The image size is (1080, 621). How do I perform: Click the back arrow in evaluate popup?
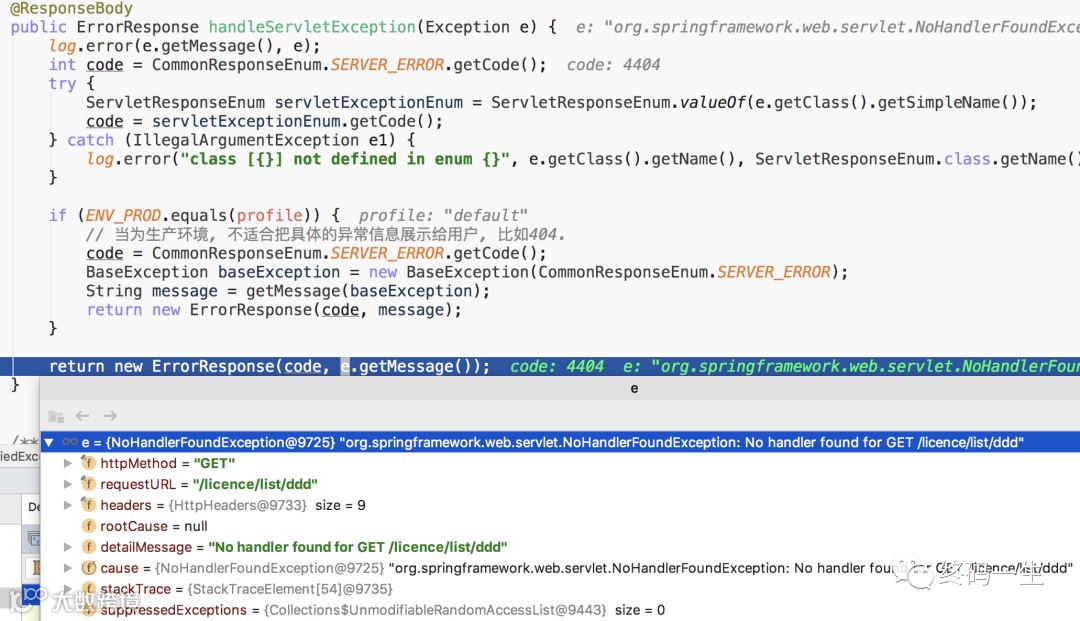coord(83,416)
